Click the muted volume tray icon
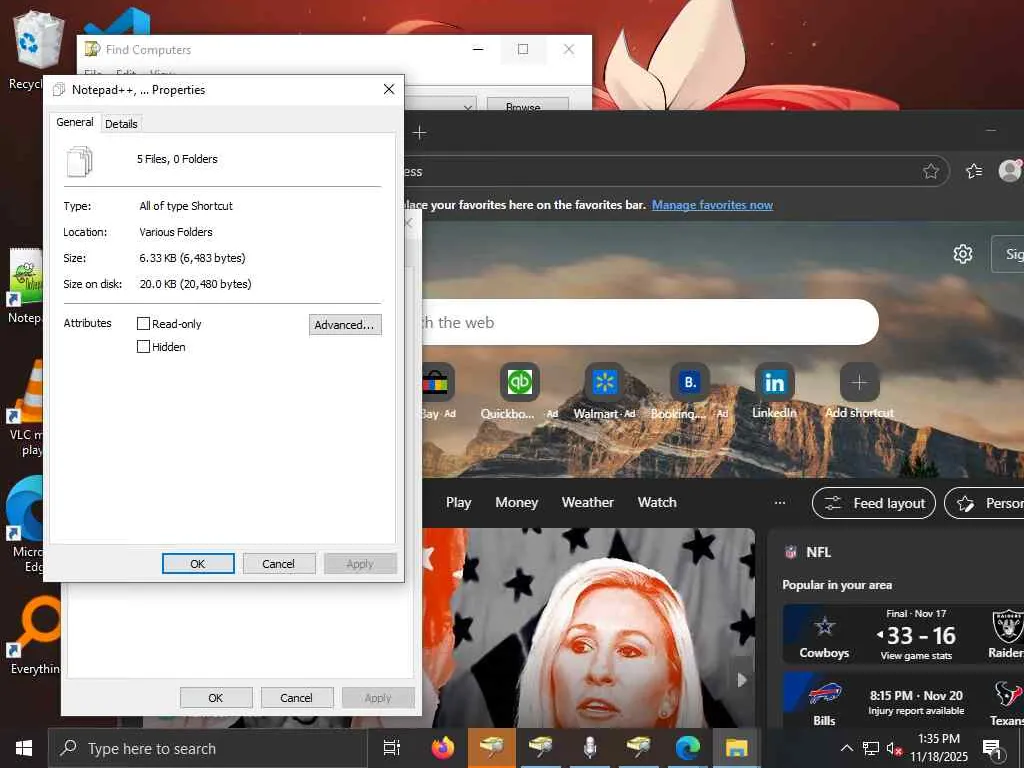 pyautogui.click(x=893, y=748)
